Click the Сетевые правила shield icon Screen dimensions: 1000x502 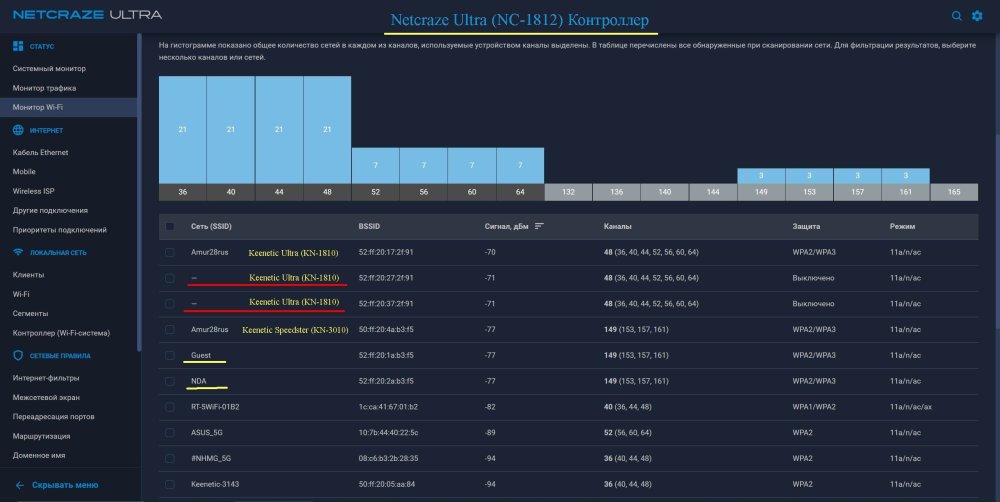[x=18, y=355]
